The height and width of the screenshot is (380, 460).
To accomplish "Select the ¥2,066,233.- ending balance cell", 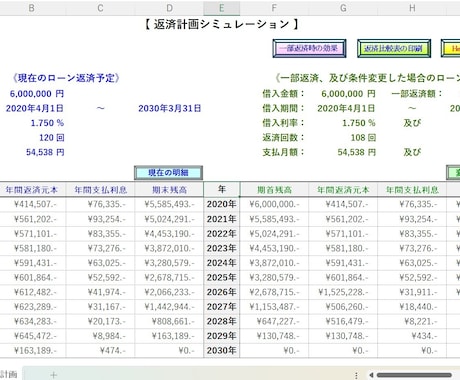I will pos(169,292).
